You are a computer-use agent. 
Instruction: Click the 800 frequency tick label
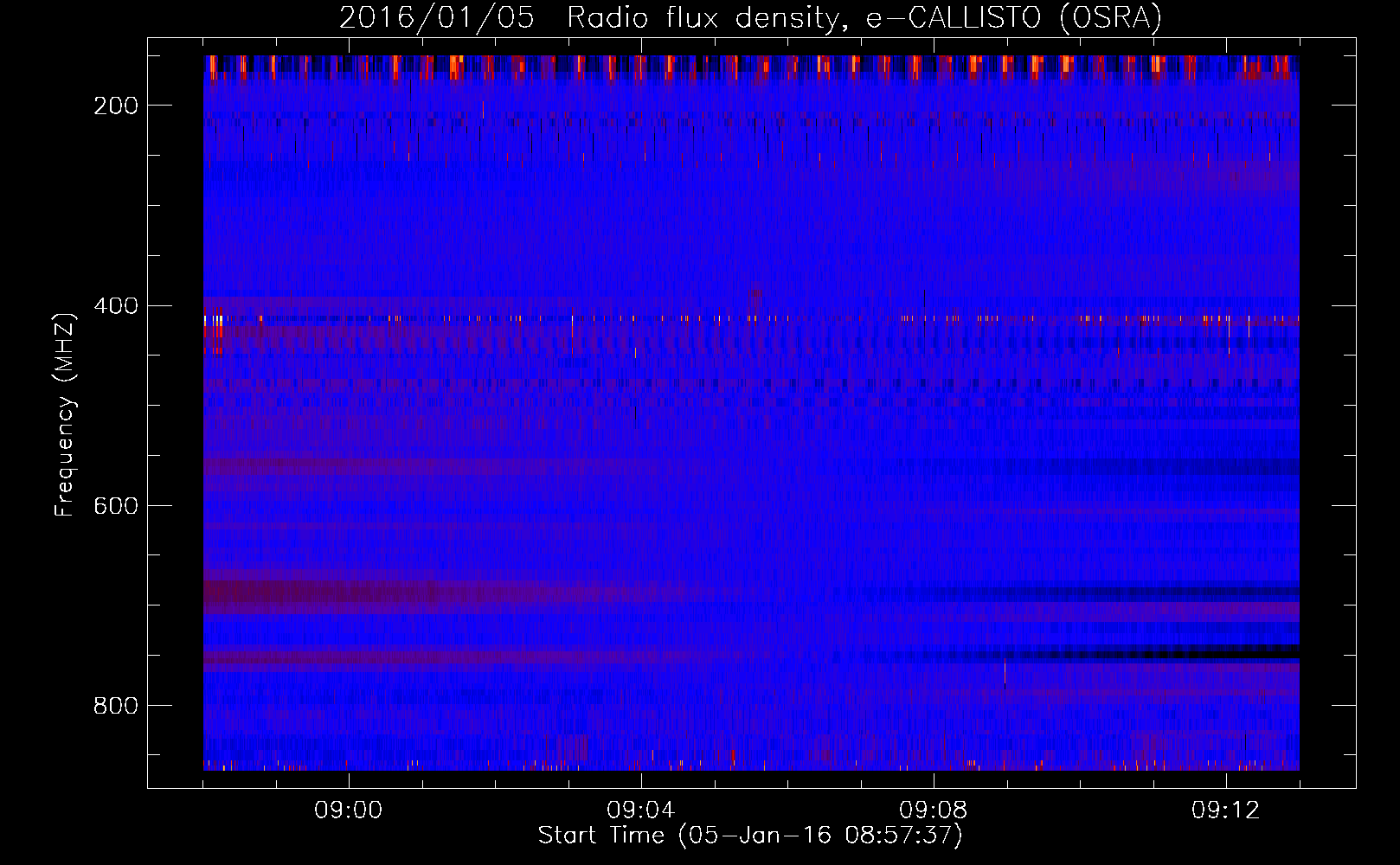point(116,706)
